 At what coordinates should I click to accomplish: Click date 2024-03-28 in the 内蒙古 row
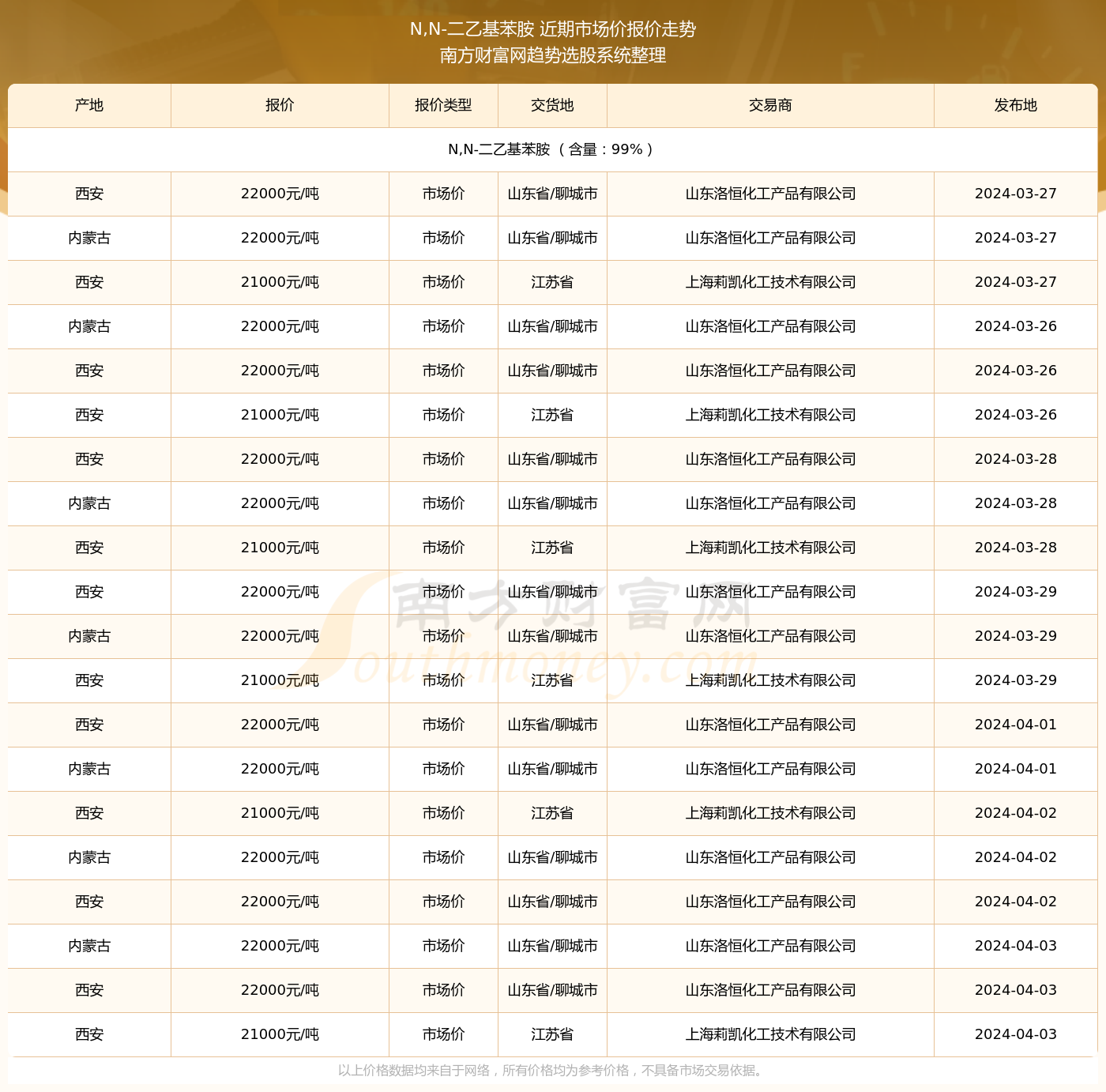click(x=1015, y=503)
